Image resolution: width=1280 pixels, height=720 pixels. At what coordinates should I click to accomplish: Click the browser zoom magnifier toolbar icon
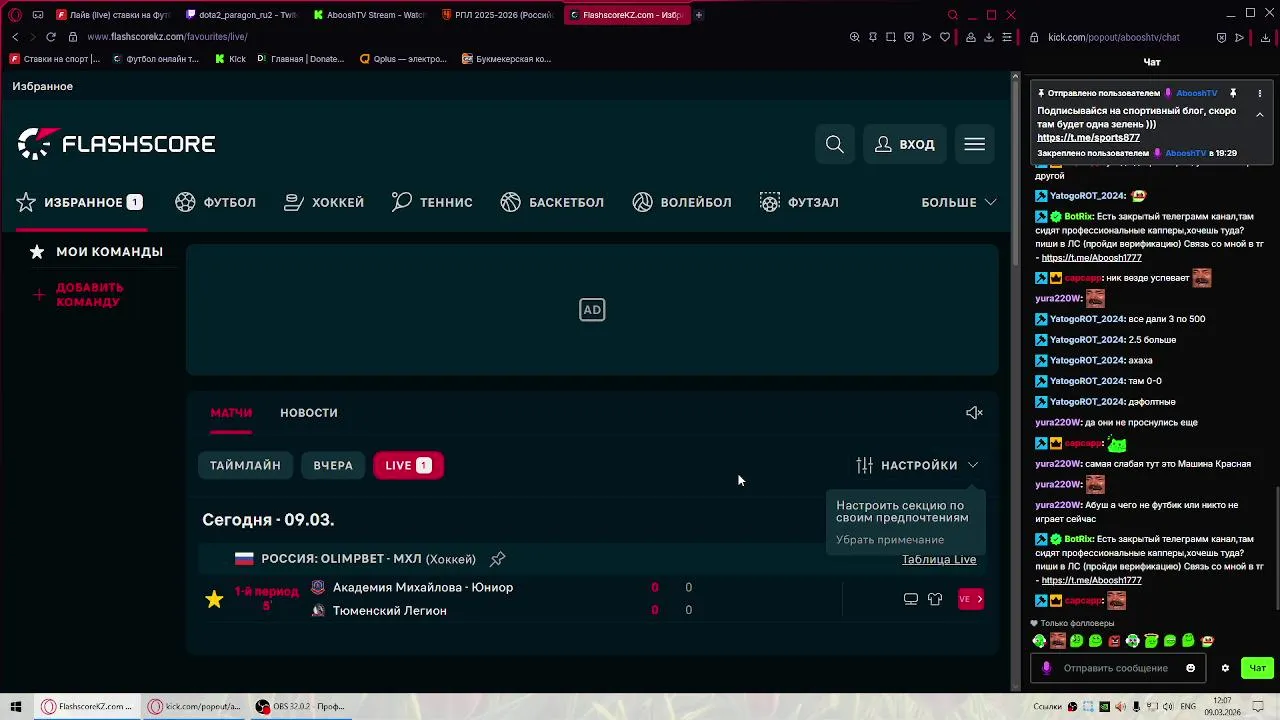click(x=855, y=37)
